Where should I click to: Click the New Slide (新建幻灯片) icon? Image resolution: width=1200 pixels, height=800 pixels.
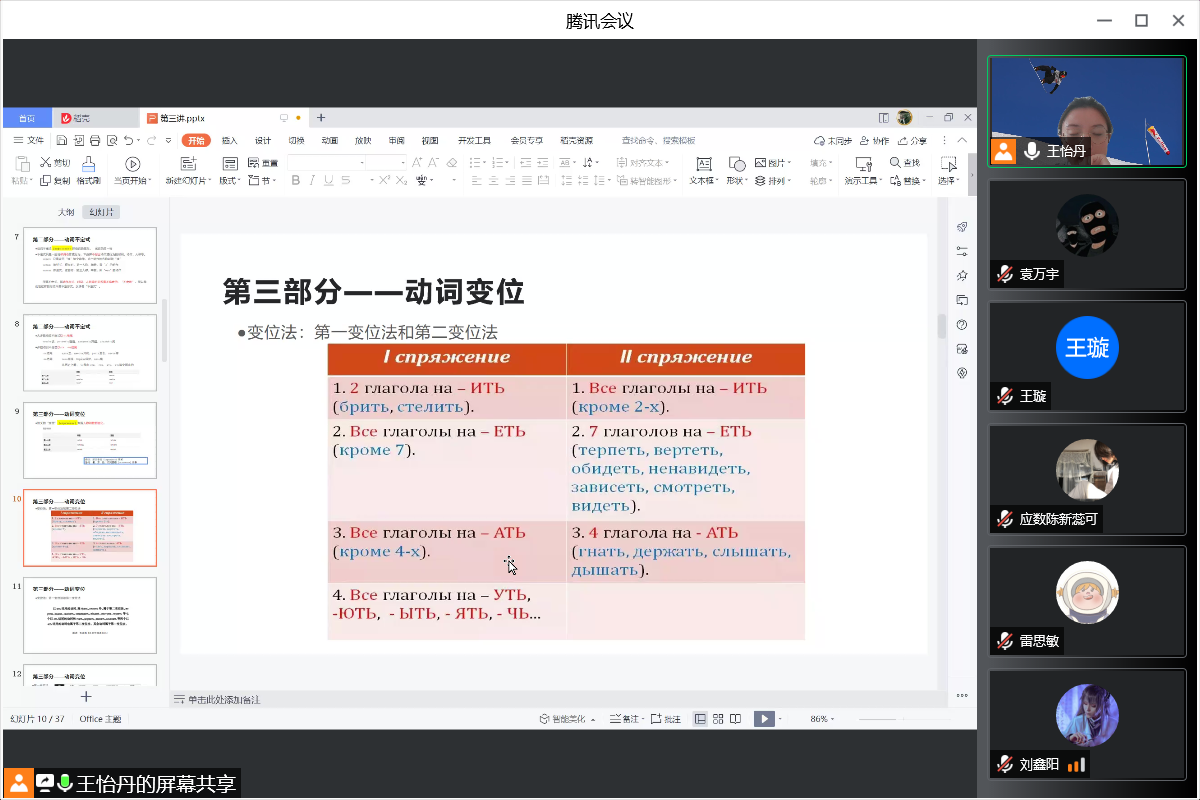187,164
